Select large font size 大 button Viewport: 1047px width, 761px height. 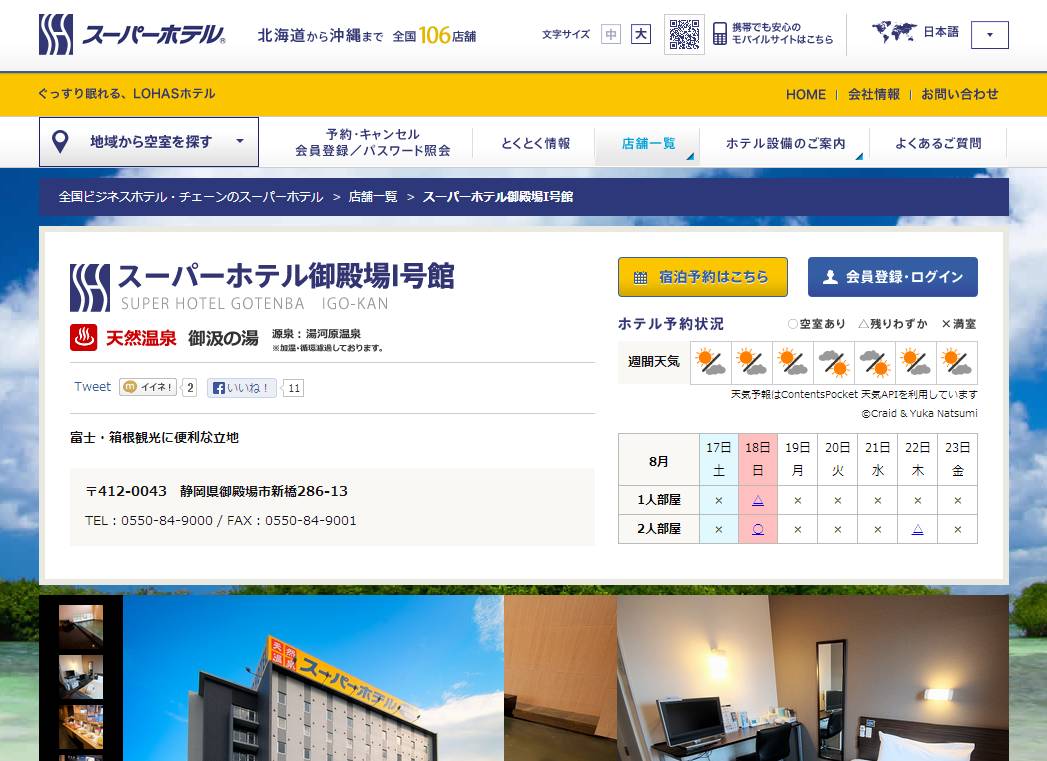coord(640,34)
